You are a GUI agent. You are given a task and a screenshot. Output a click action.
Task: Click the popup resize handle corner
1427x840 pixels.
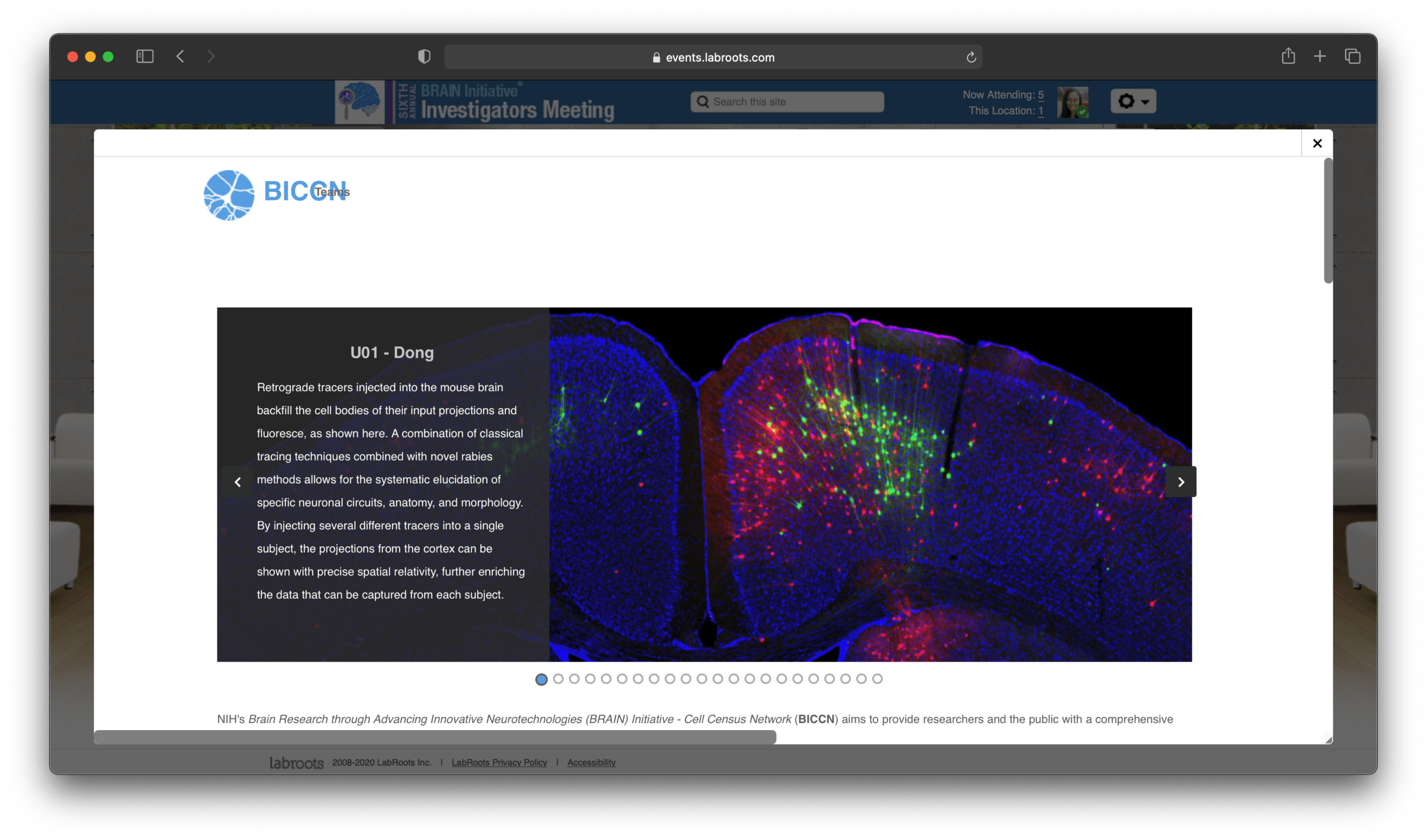click(x=1328, y=740)
